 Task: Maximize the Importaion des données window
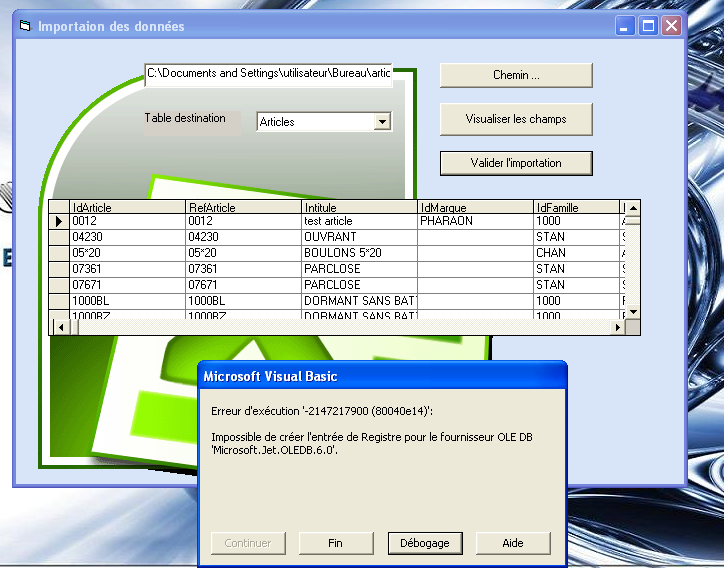point(648,26)
